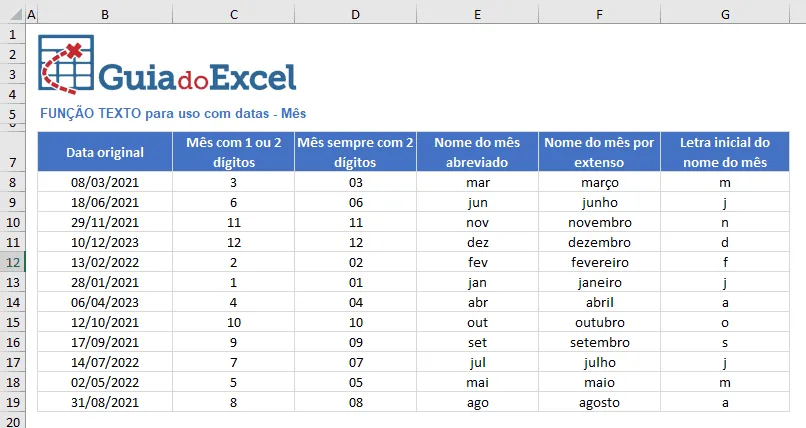Select column A header
806x428 pixels.
31,14
